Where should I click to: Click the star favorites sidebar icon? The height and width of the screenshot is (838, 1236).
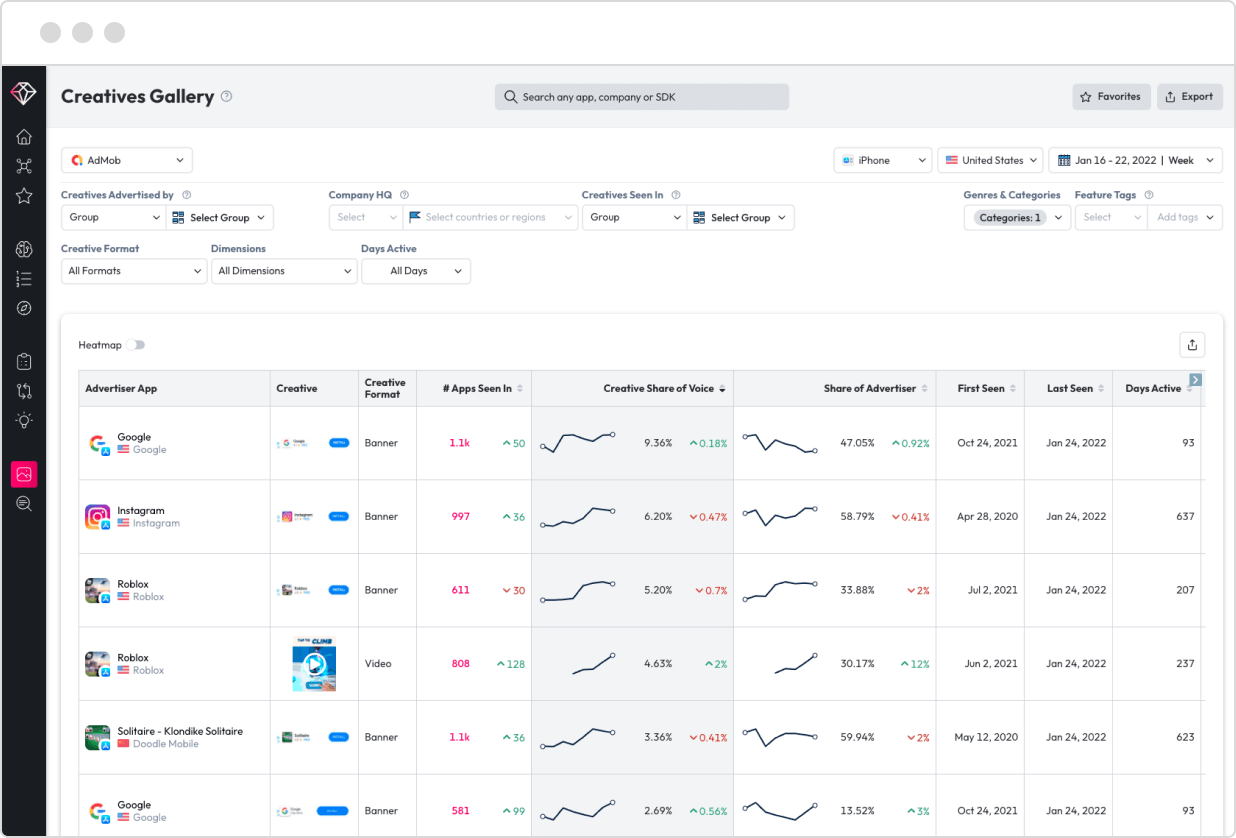[x=24, y=196]
